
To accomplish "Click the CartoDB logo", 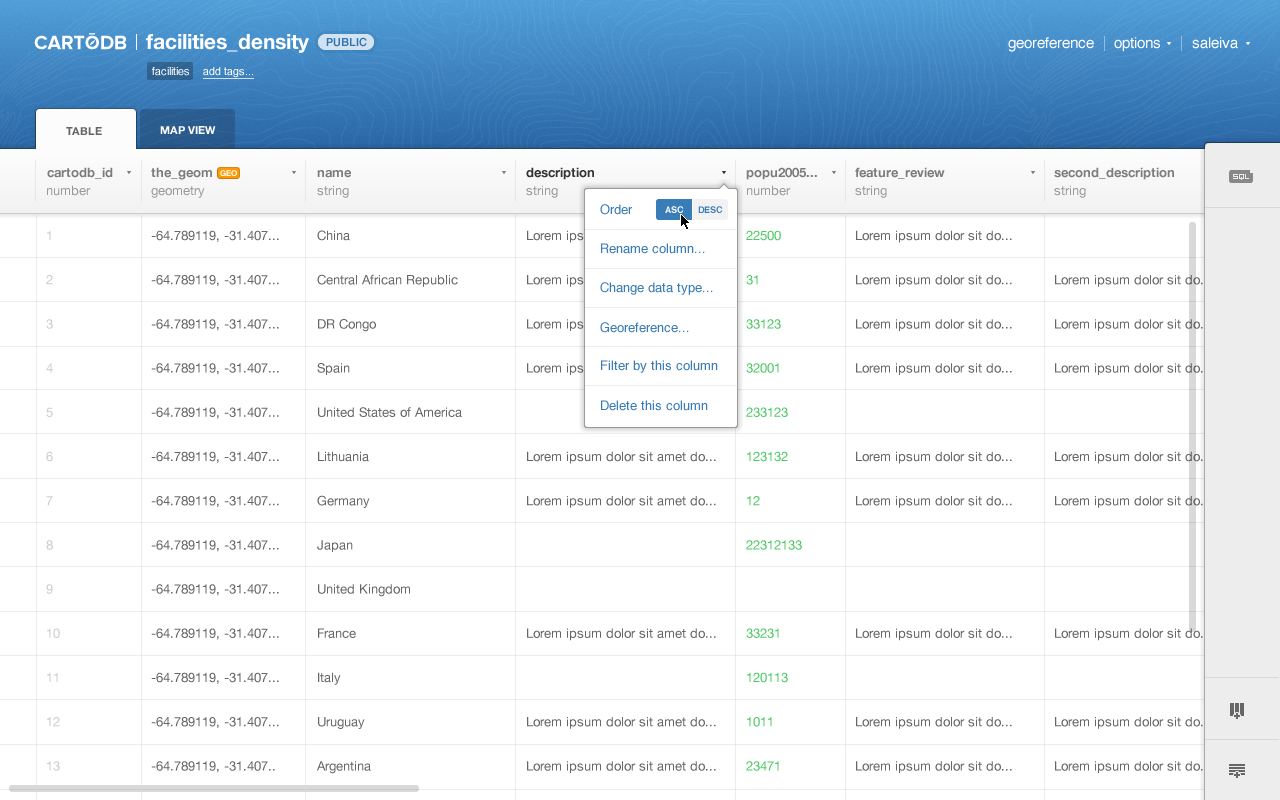I will pyautogui.click(x=80, y=42).
